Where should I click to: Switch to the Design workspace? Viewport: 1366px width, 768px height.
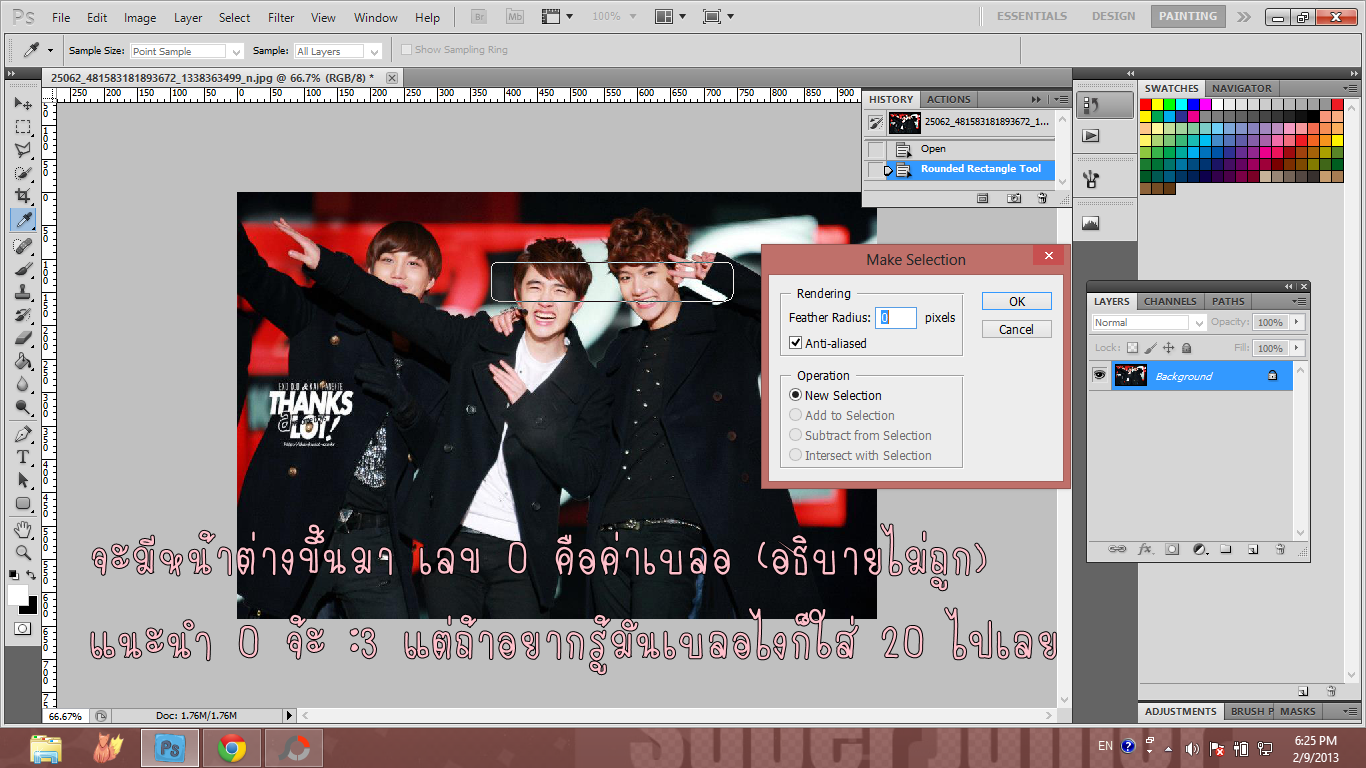pyautogui.click(x=1114, y=16)
